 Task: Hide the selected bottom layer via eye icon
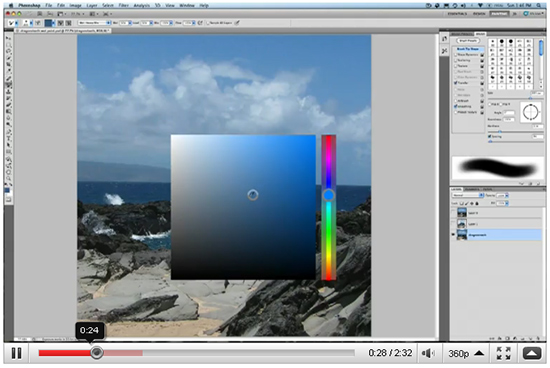coord(453,235)
